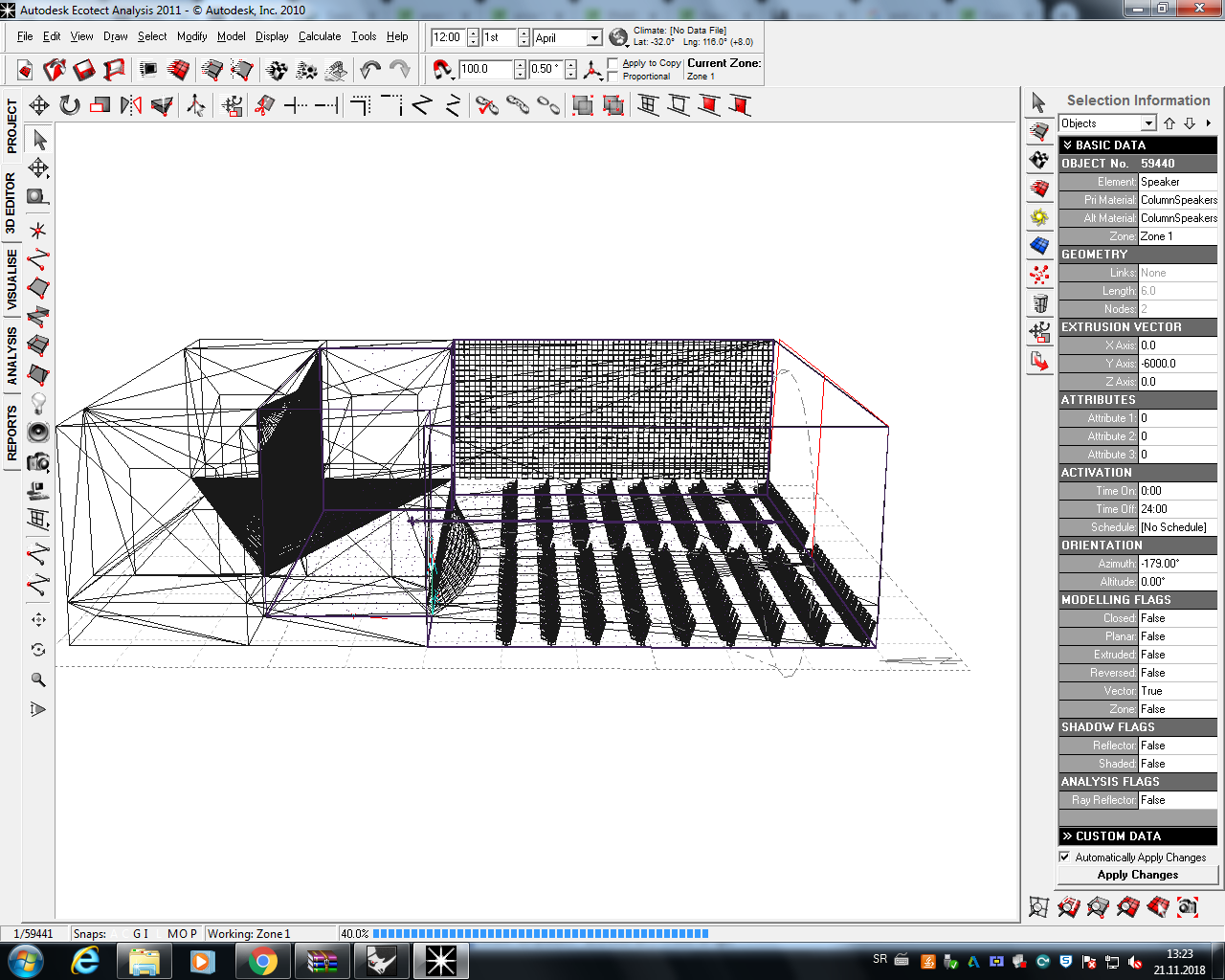Toggle the Apply to Copy checkbox
This screenshot has height=980, width=1225.
(x=613, y=63)
